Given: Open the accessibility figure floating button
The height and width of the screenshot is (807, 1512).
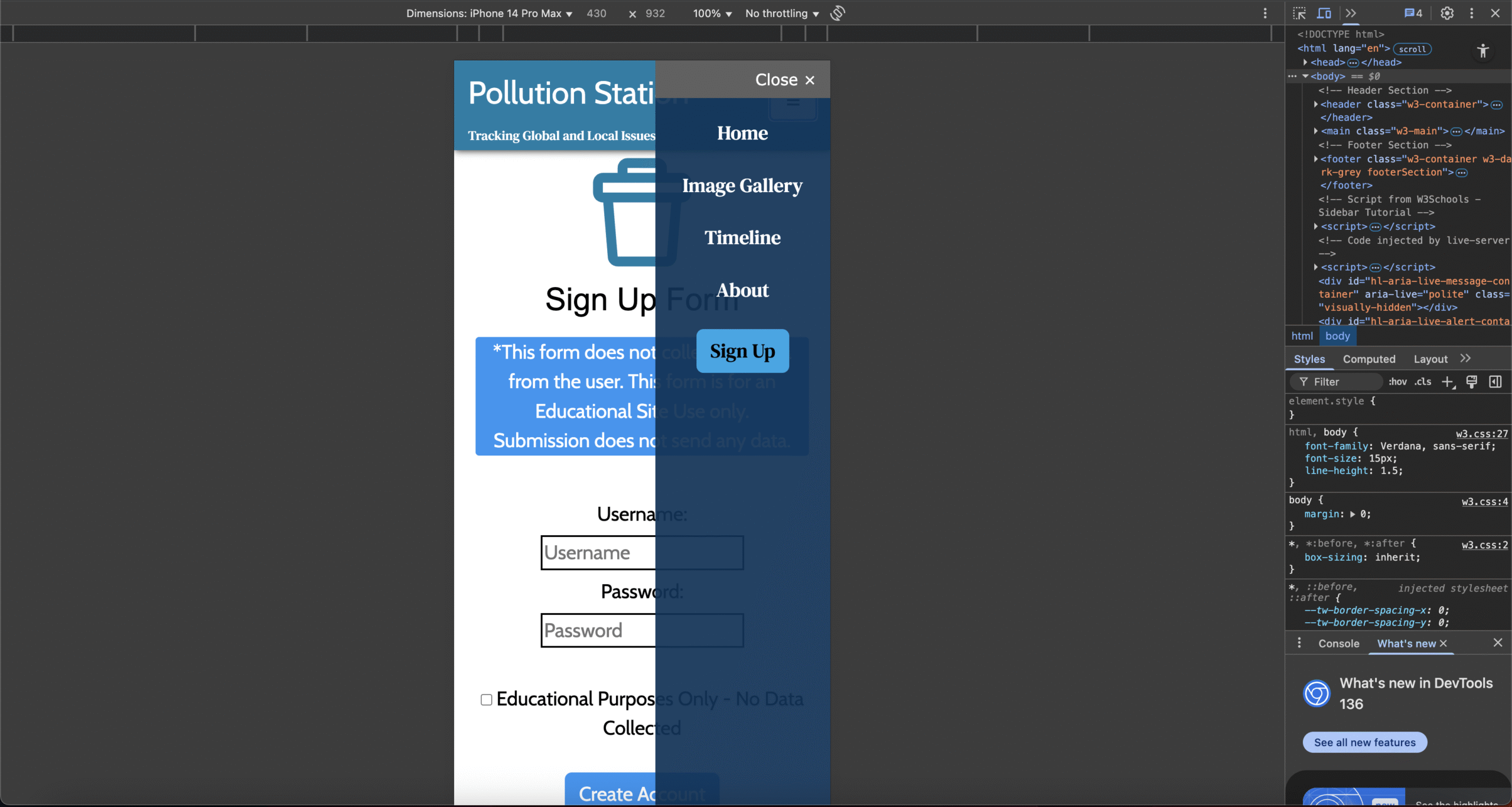Looking at the screenshot, I should [x=1482, y=51].
